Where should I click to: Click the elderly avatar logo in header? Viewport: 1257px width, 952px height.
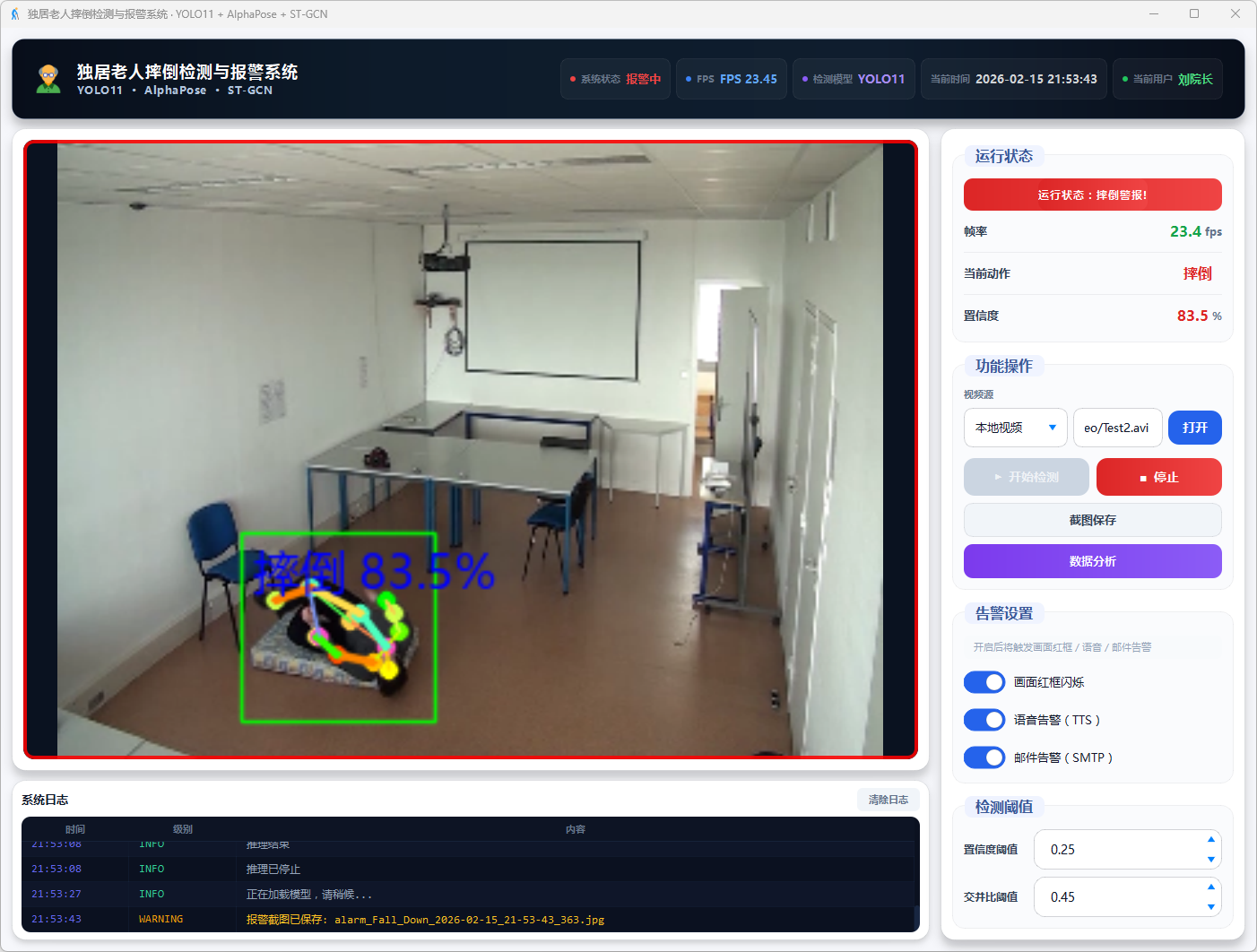48,79
